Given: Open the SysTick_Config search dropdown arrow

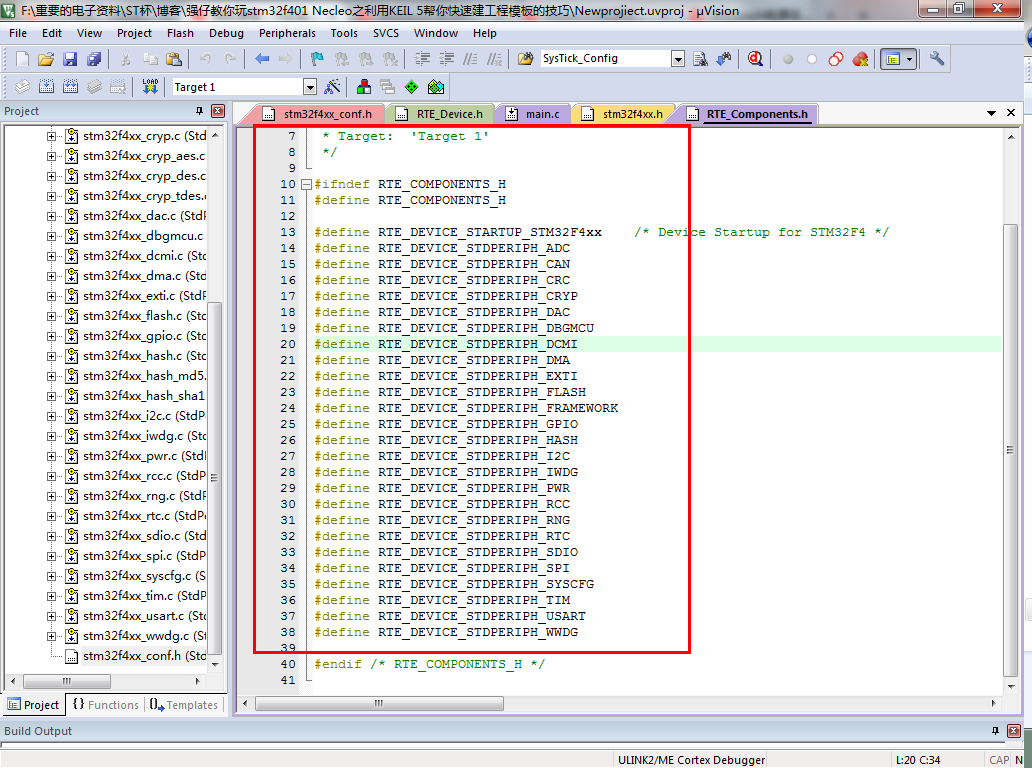Looking at the screenshot, I should point(678,59).
